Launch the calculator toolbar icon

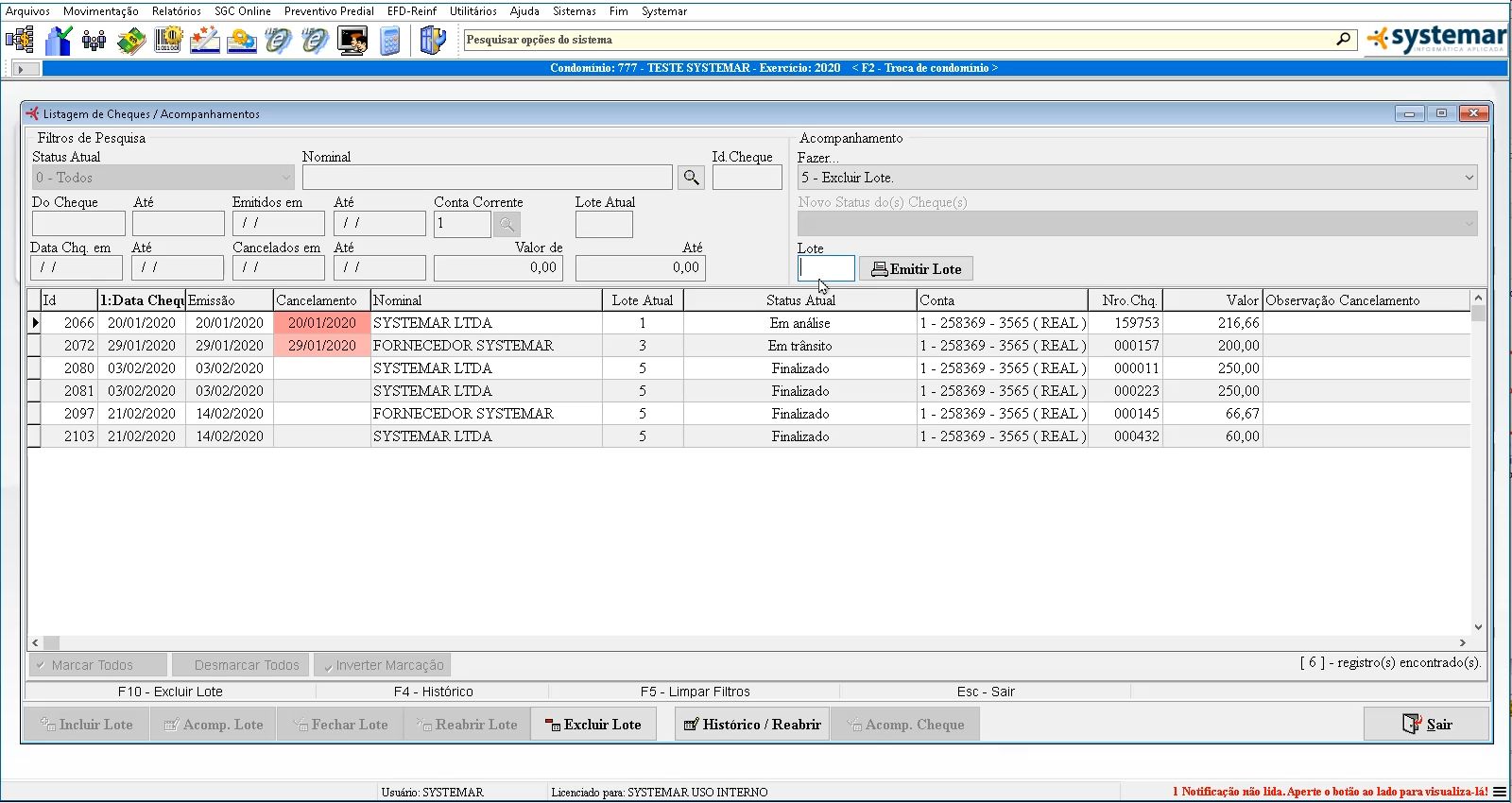click(389, 41)
